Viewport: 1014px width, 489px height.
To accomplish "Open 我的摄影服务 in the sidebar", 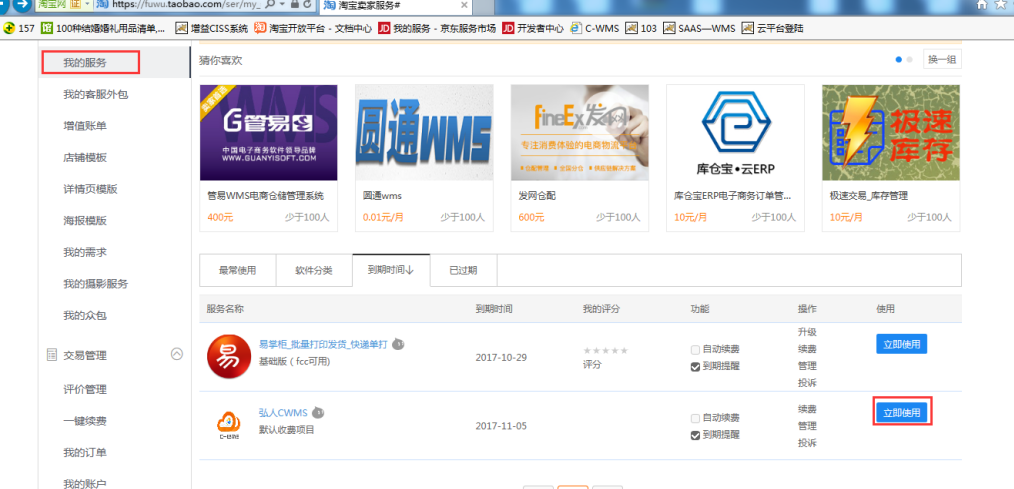I will tap(96, 284).
